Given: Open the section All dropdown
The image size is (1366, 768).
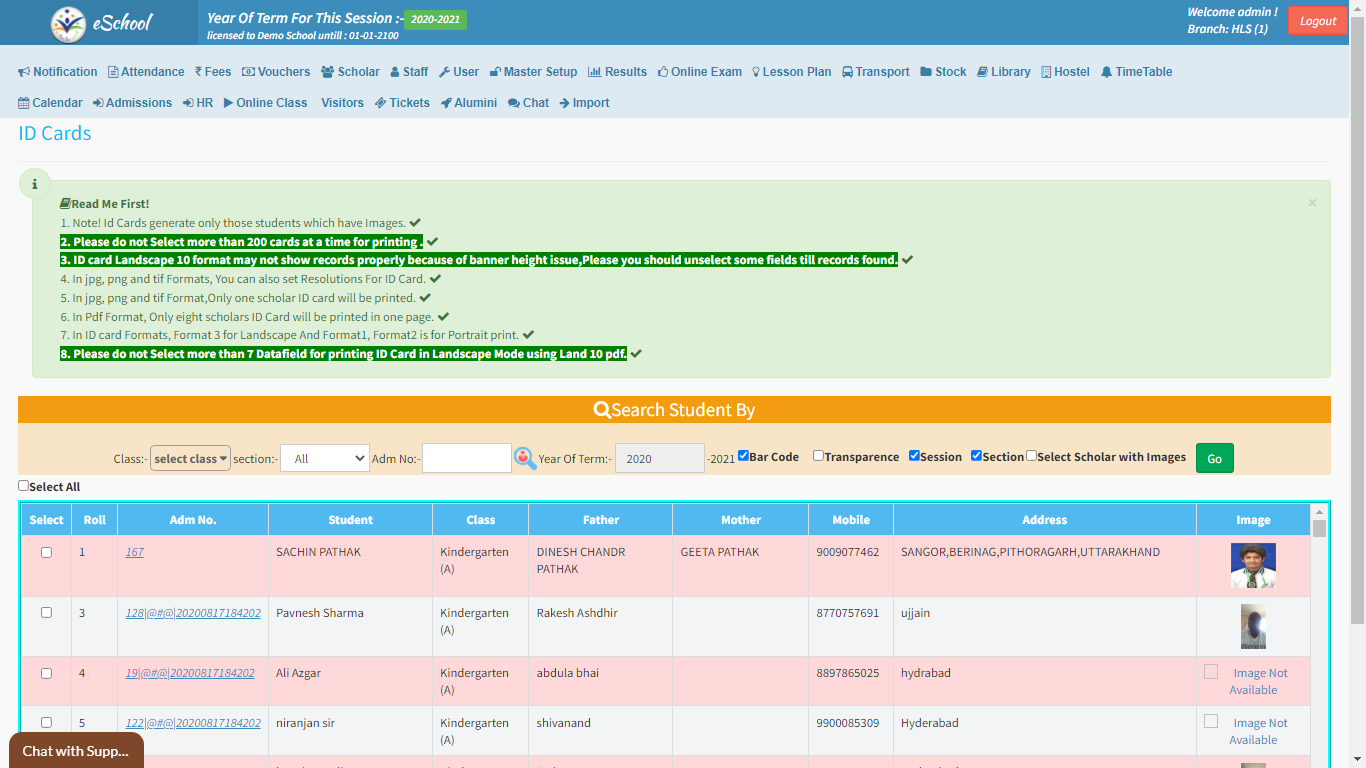Looking at the screenshot, I should [x=324, y=459].
